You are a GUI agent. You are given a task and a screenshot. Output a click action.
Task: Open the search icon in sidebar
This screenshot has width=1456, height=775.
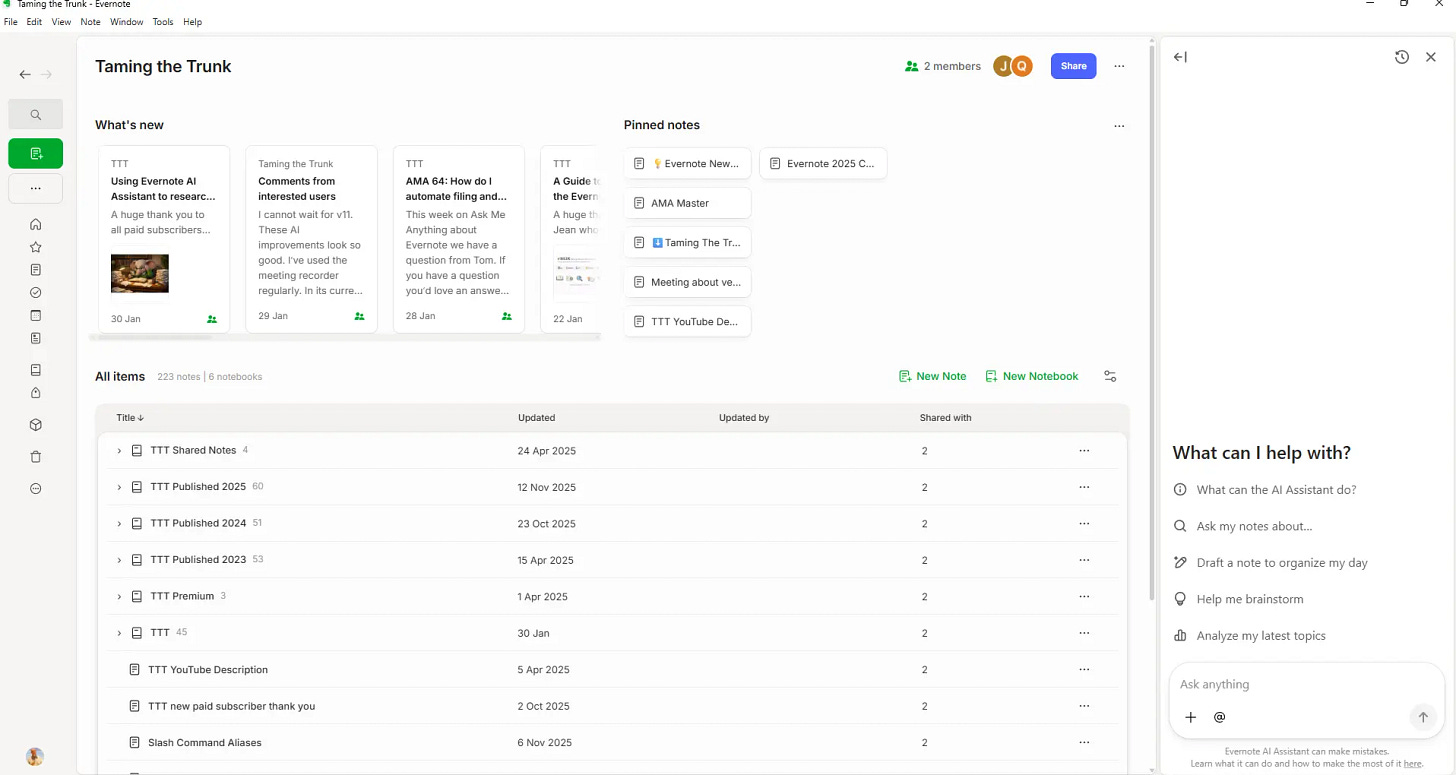35,114
